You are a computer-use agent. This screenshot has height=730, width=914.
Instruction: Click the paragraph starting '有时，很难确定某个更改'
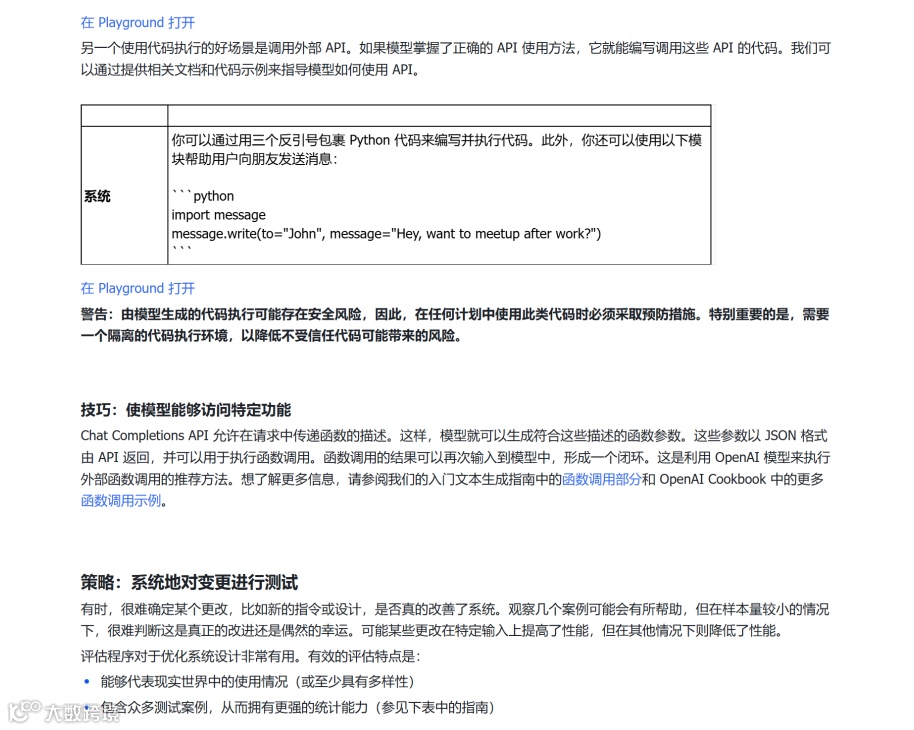(455, 620)
